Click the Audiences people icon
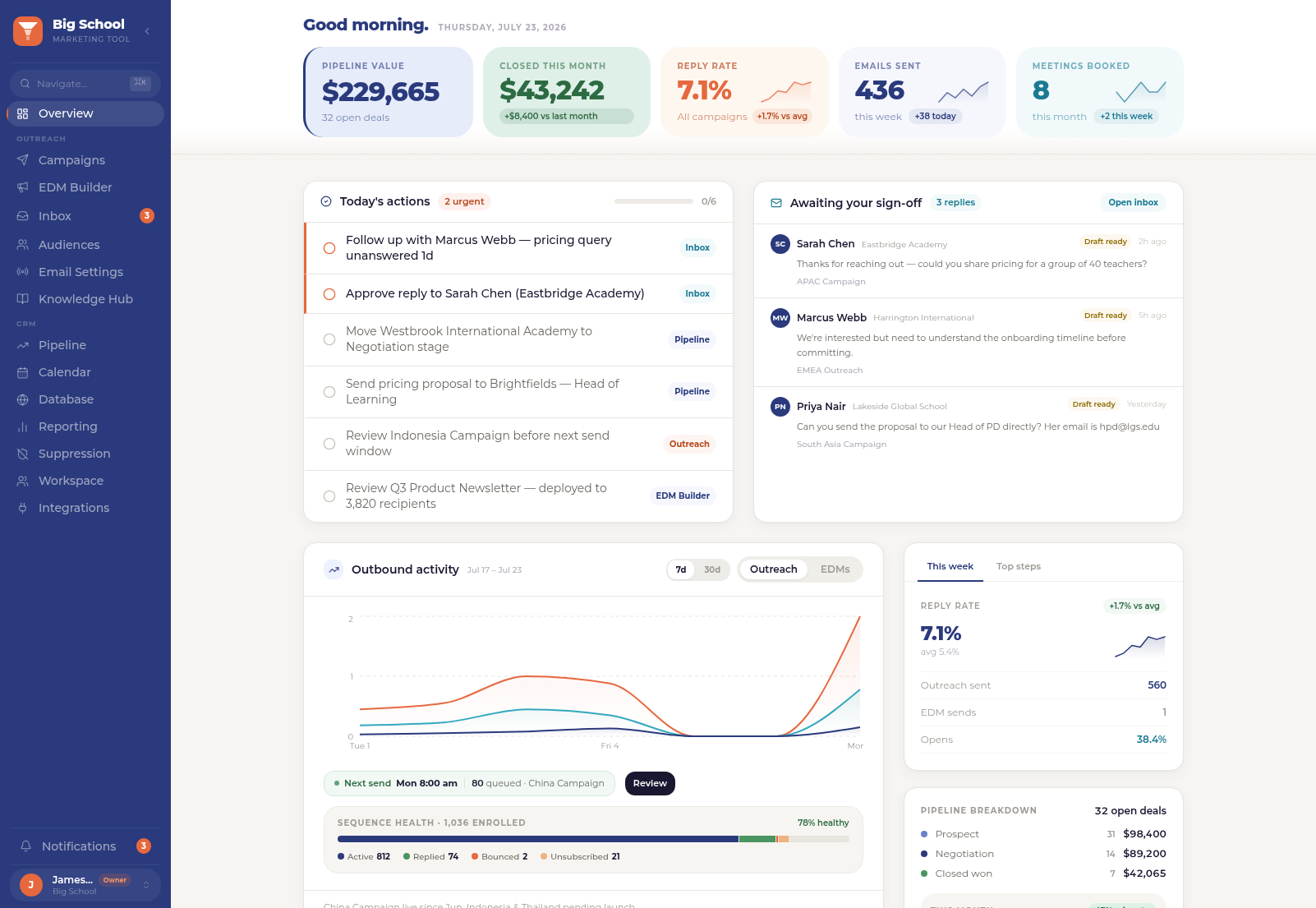 [x=23, y=245]
